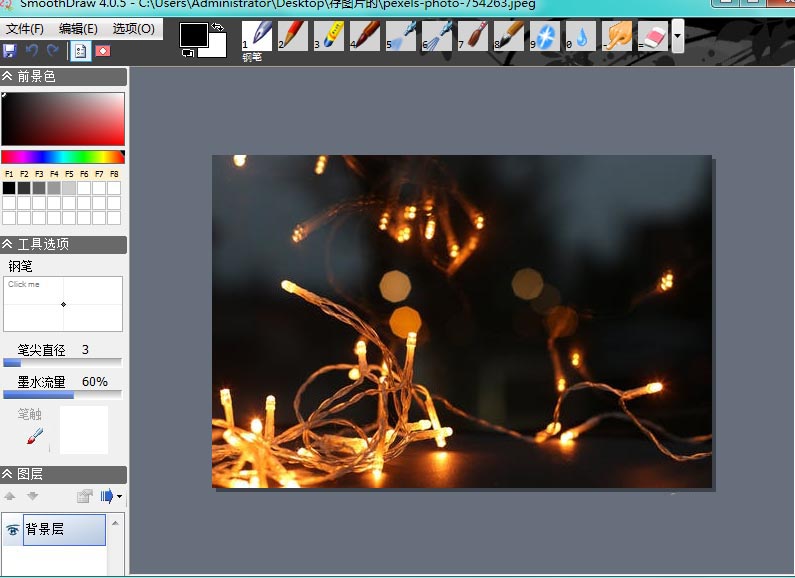The height and width of the screenshot is (578, 795).
Task: Click the rainbow hue strip
Action: pos(63,157)
